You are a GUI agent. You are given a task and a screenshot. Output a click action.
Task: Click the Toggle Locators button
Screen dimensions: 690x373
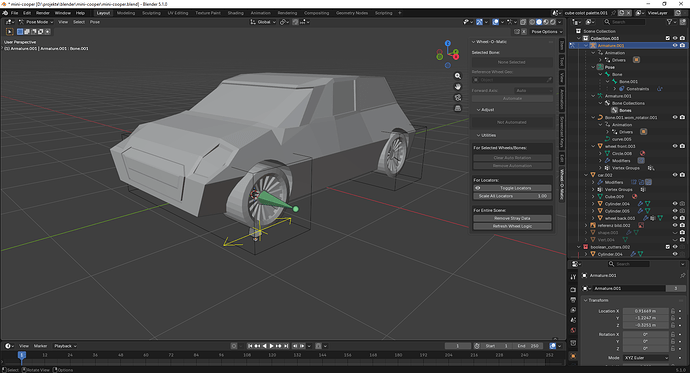point(512,188)
